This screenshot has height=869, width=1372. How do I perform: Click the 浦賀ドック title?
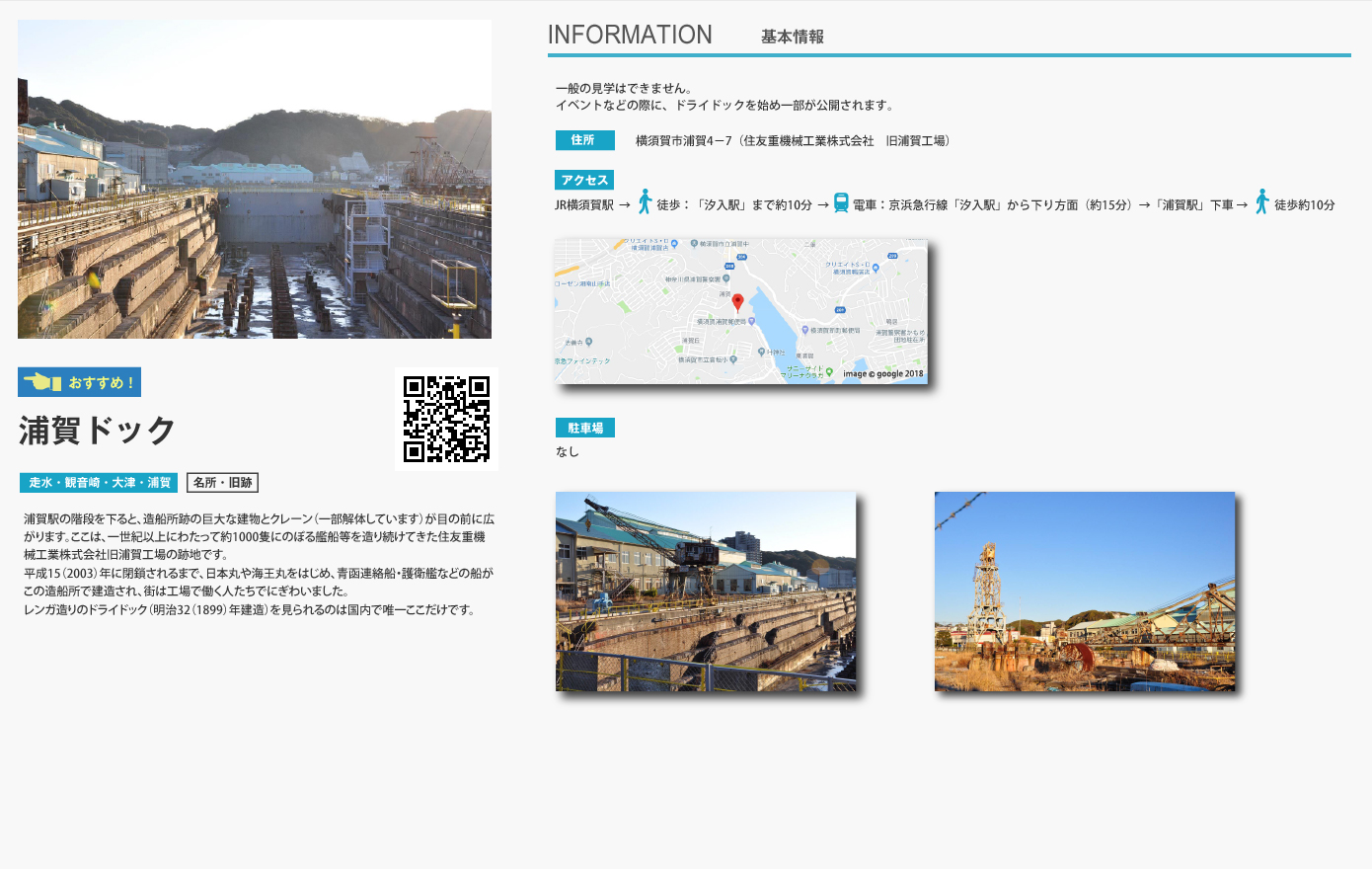[x=97, y=431]
